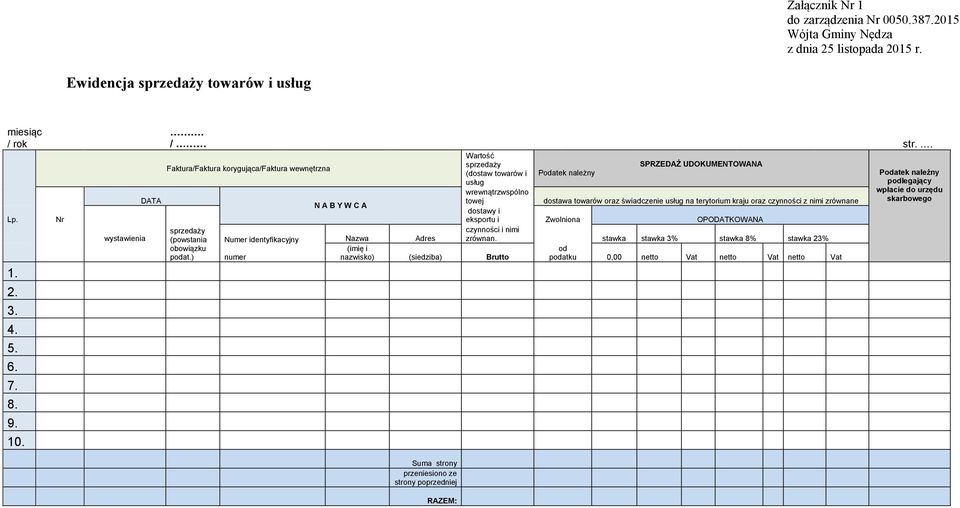Click the 'SPRZEDAŻ UDOKUMENTOWANA' header
Image resolution: width=960 pixels, height=508 pixels.
point(701,164)
